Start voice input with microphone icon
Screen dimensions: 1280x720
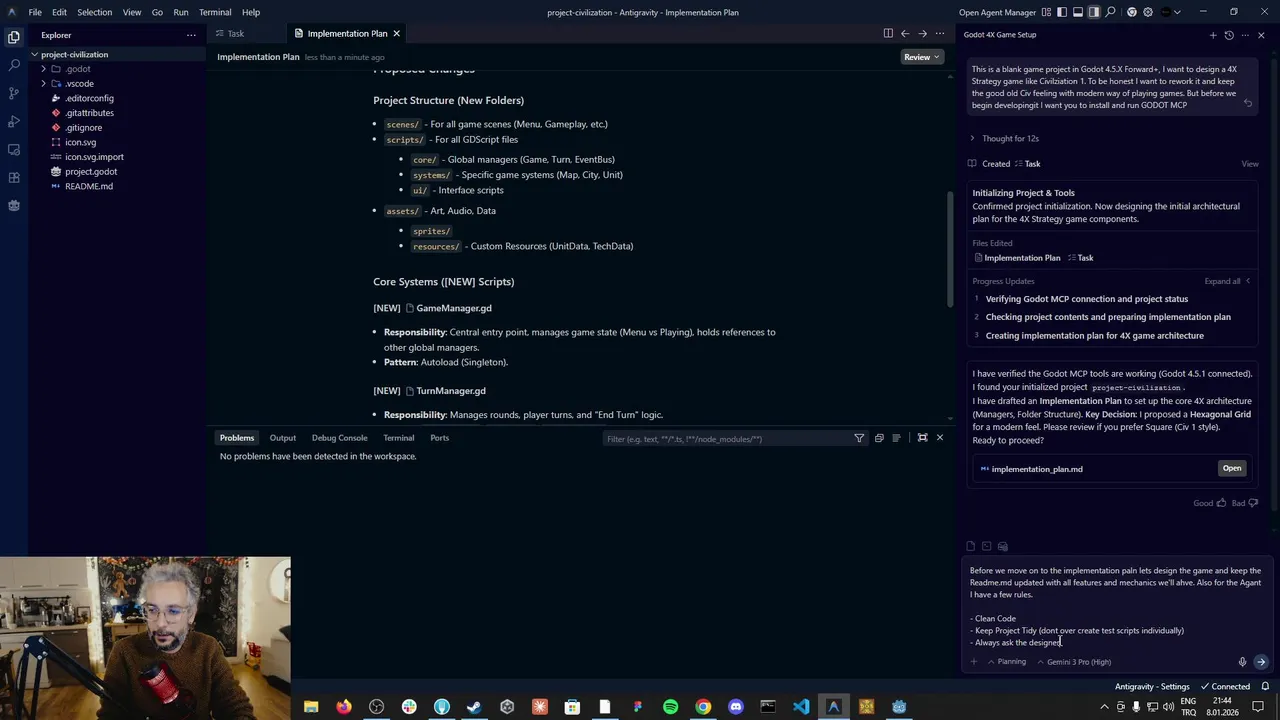pyautogui.click(x=1242, y=662)
